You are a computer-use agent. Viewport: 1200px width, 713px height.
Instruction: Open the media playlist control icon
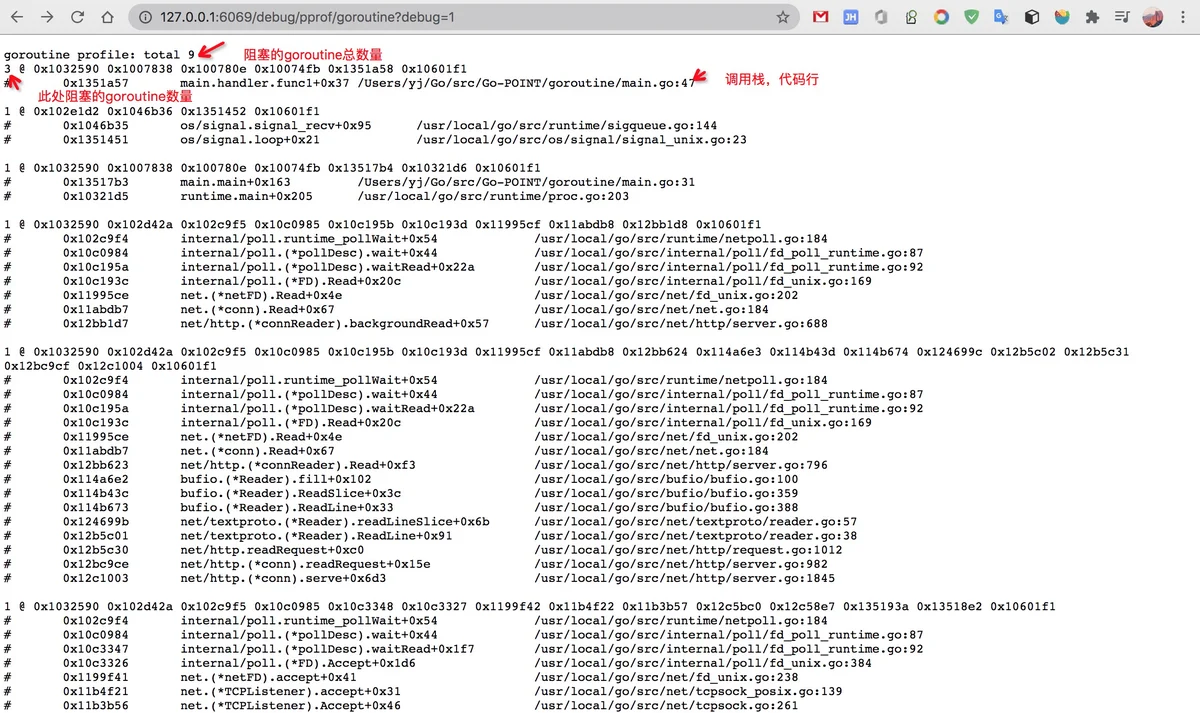coord(1122,17)
